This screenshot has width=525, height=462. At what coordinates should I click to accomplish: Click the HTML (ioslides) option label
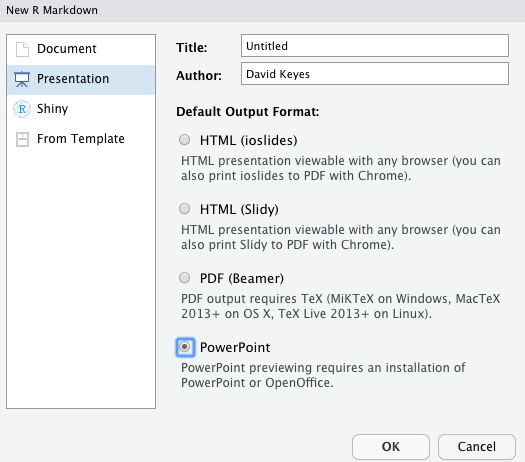tap(248, 140)
